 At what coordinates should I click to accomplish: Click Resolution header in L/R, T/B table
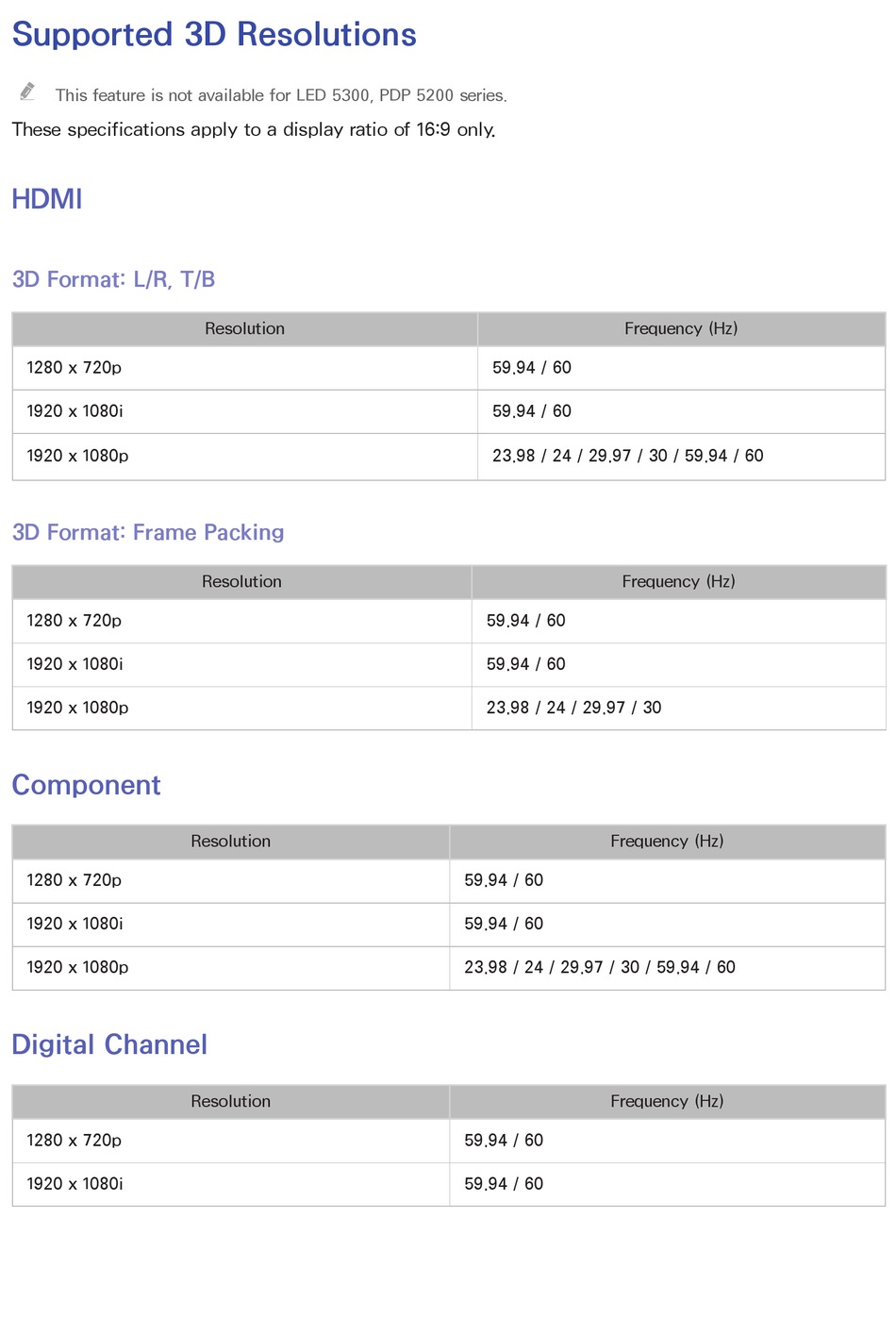tap(245, 328)
